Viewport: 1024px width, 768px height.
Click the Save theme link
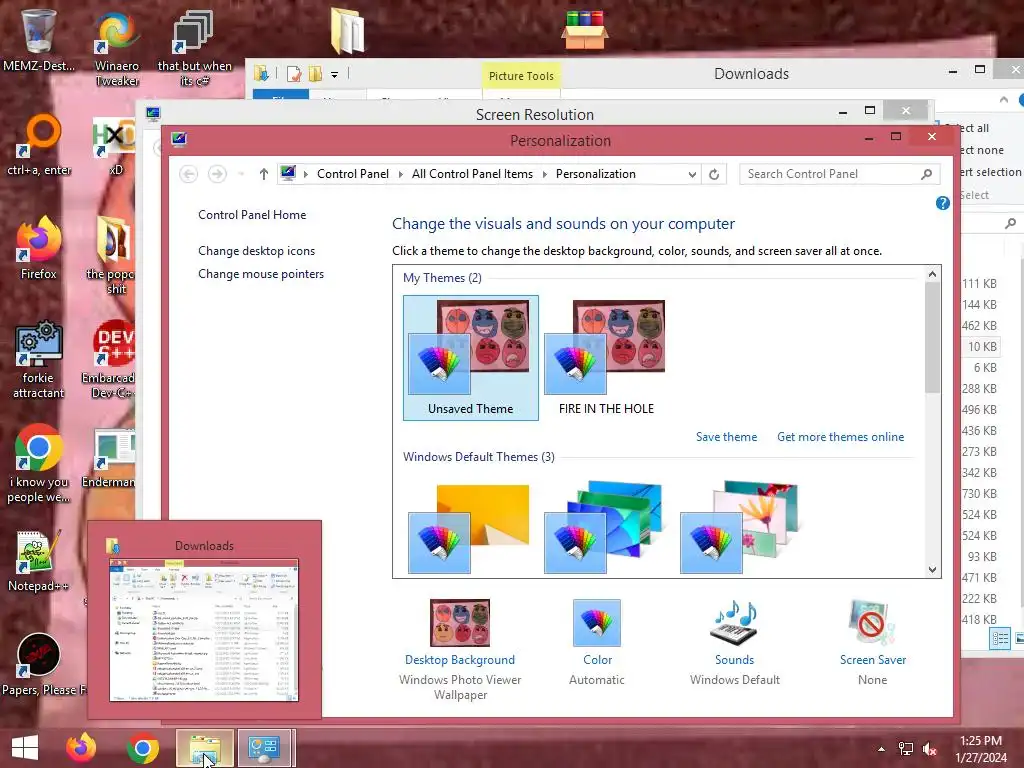[x=726, y=437]
